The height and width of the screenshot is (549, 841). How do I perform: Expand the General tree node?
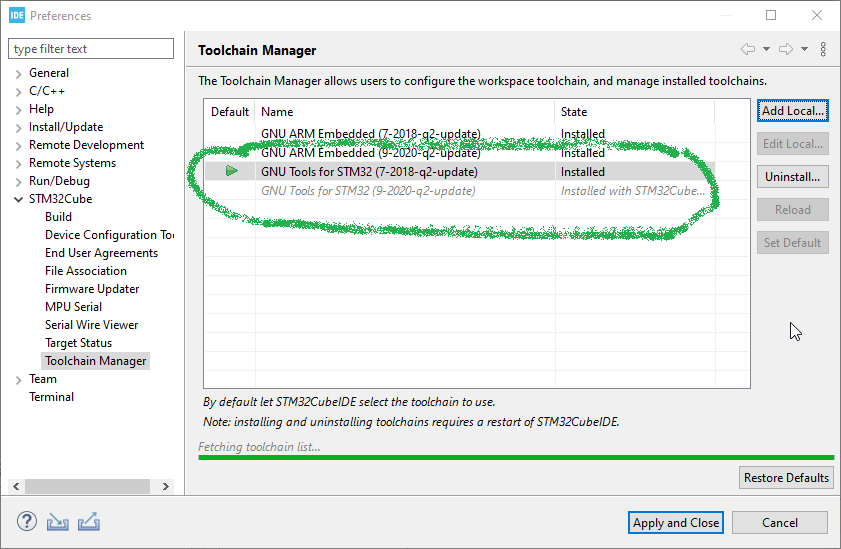pos(18,74)
